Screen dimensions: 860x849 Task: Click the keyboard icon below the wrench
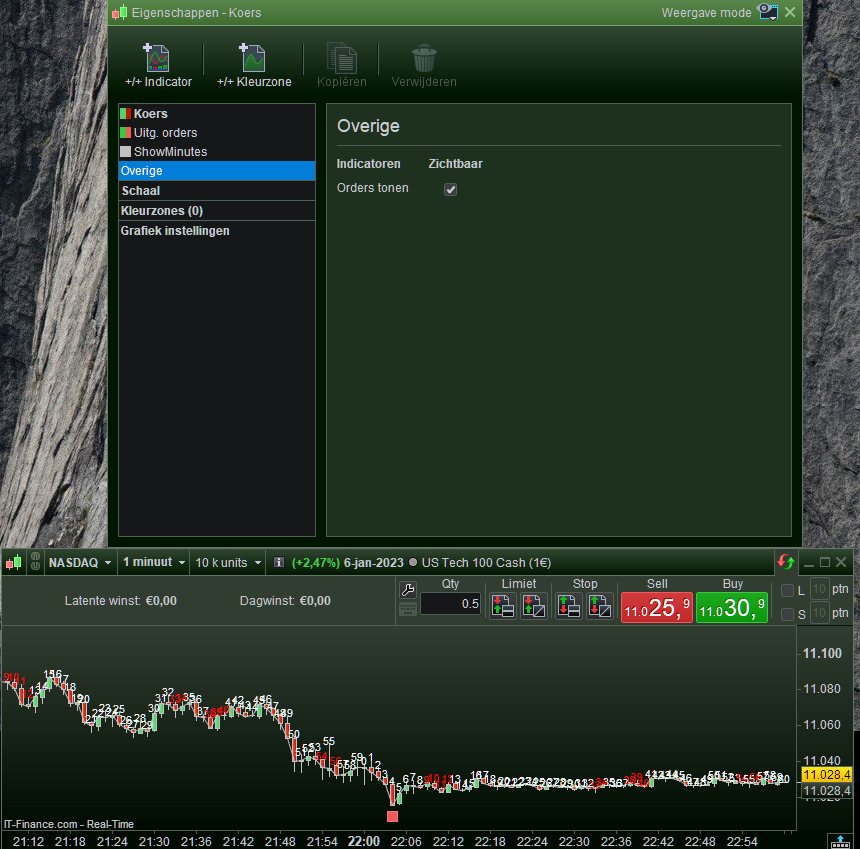408,609
